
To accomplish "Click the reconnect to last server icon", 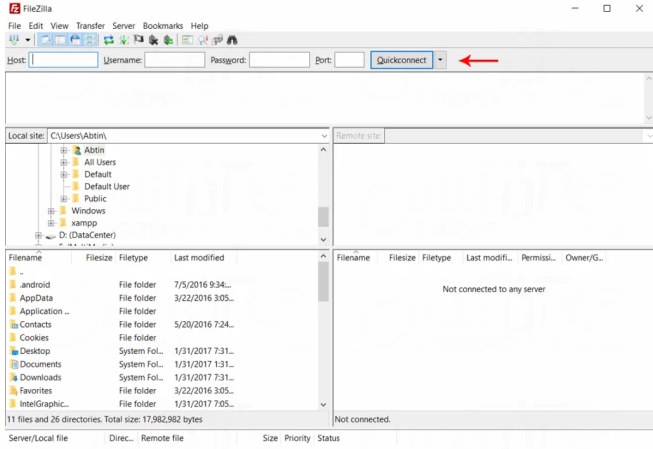I will coord(169,40).
